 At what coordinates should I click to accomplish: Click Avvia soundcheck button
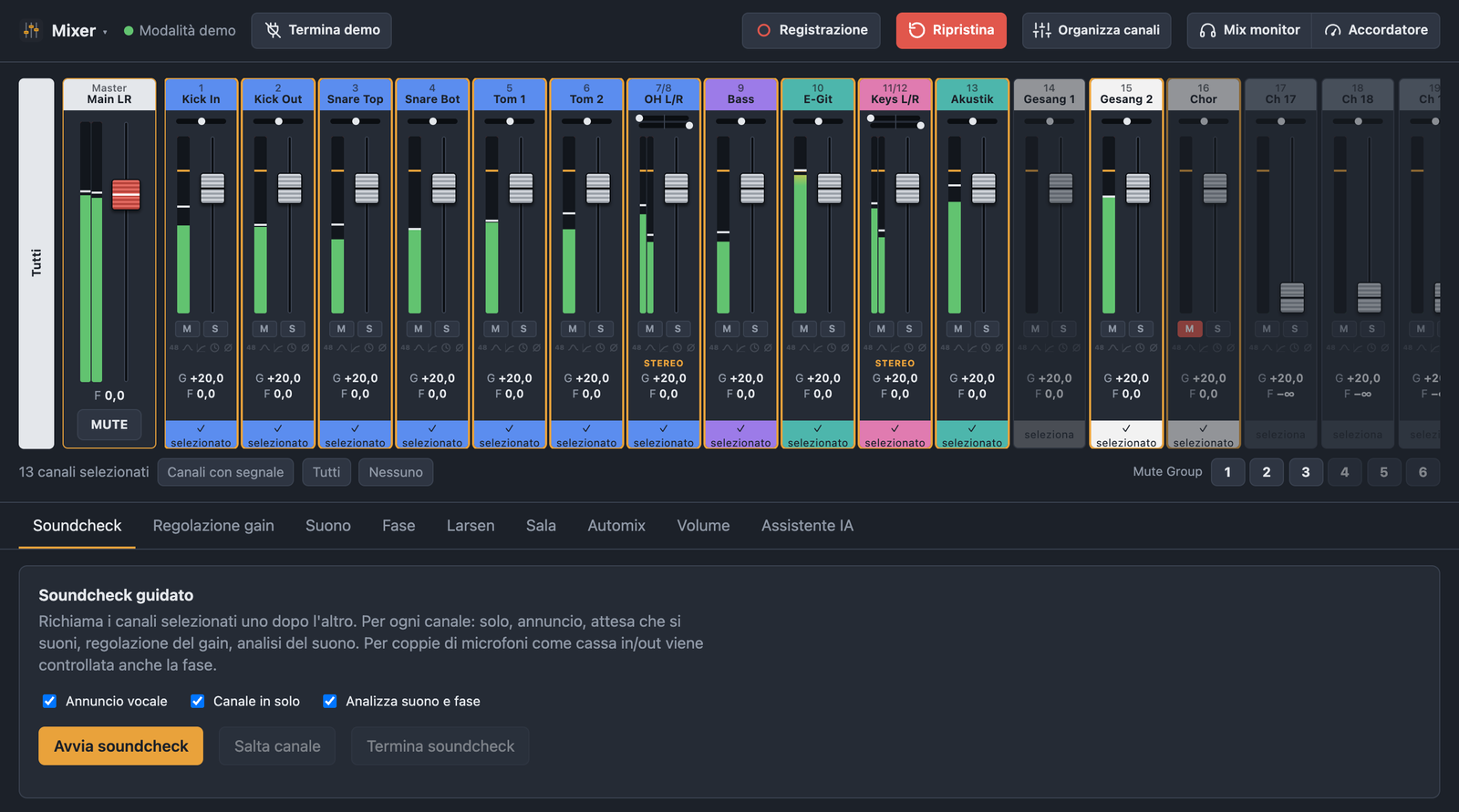click(120, 745)
